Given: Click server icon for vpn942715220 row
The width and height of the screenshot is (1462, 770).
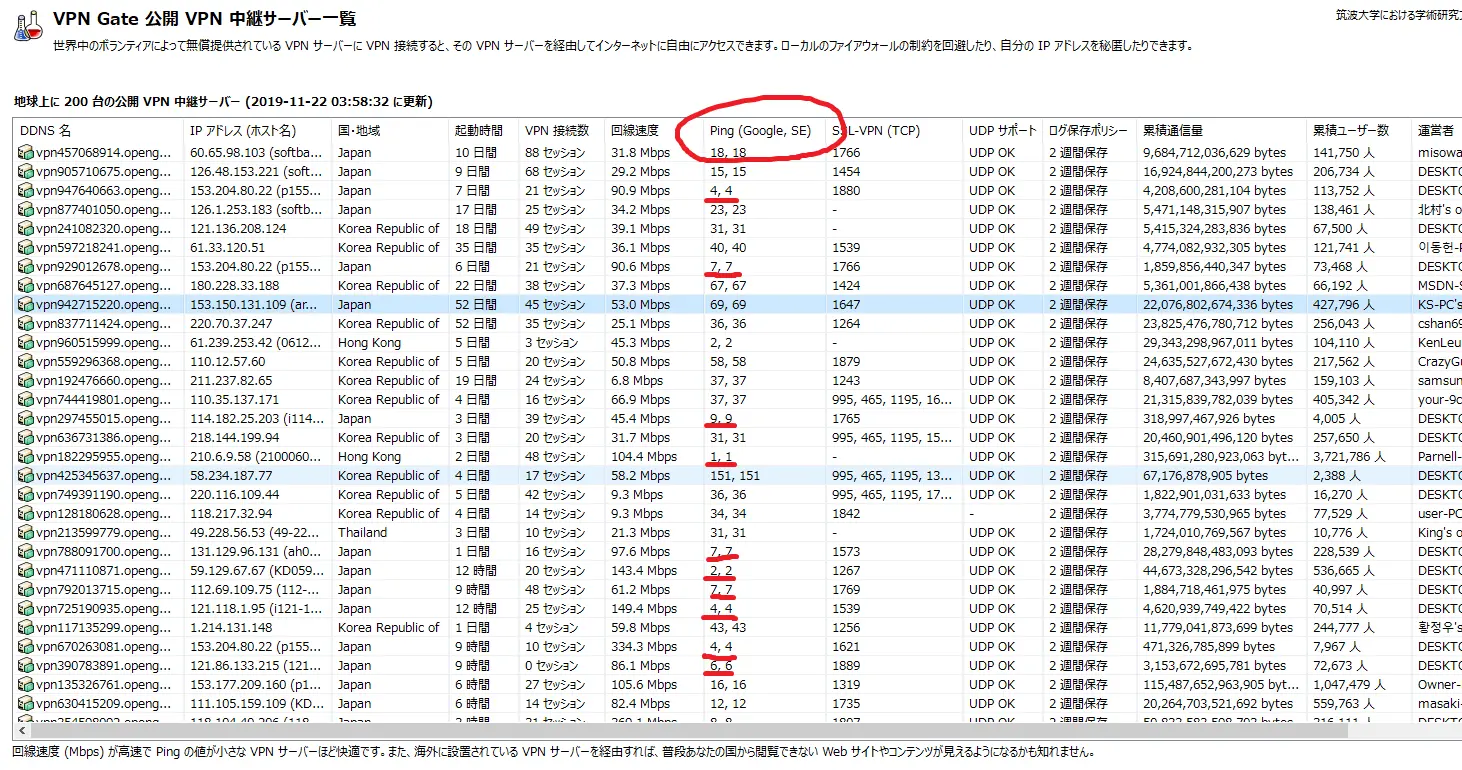Looking at the screenshot, I should pos(25,305).
